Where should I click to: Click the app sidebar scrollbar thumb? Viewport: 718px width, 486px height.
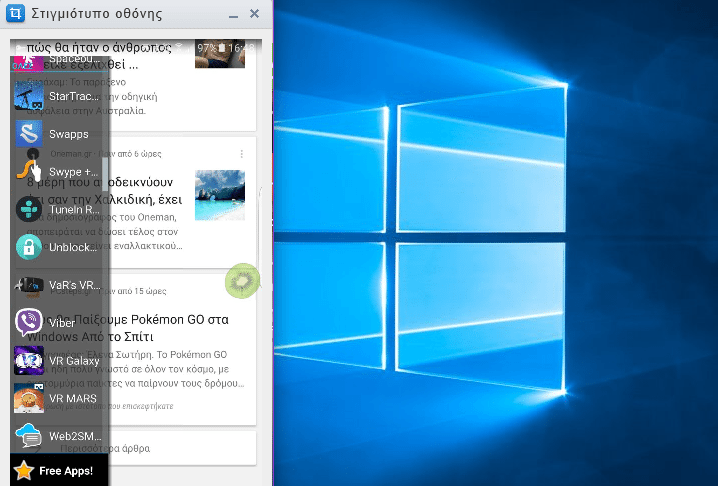(105, 174)
